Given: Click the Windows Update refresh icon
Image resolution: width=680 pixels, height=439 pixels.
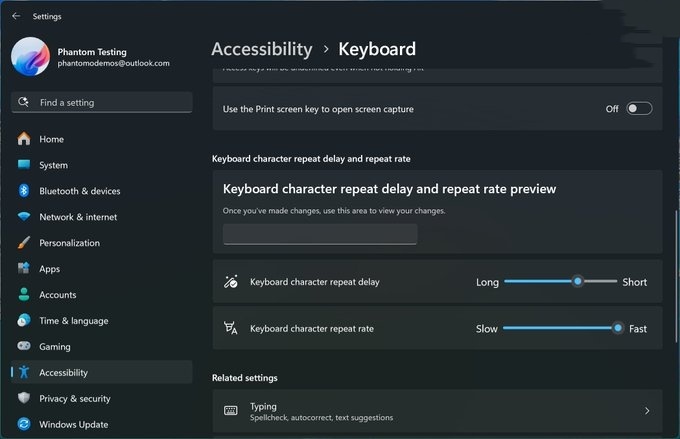Looking at the screenshot, I should coord(24,424).
